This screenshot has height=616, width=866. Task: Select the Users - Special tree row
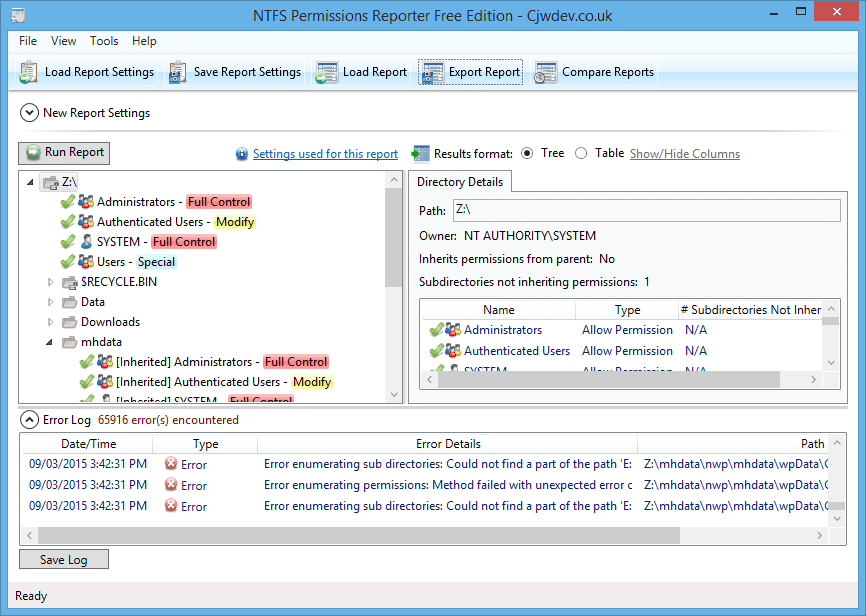(x=119, y=262)
